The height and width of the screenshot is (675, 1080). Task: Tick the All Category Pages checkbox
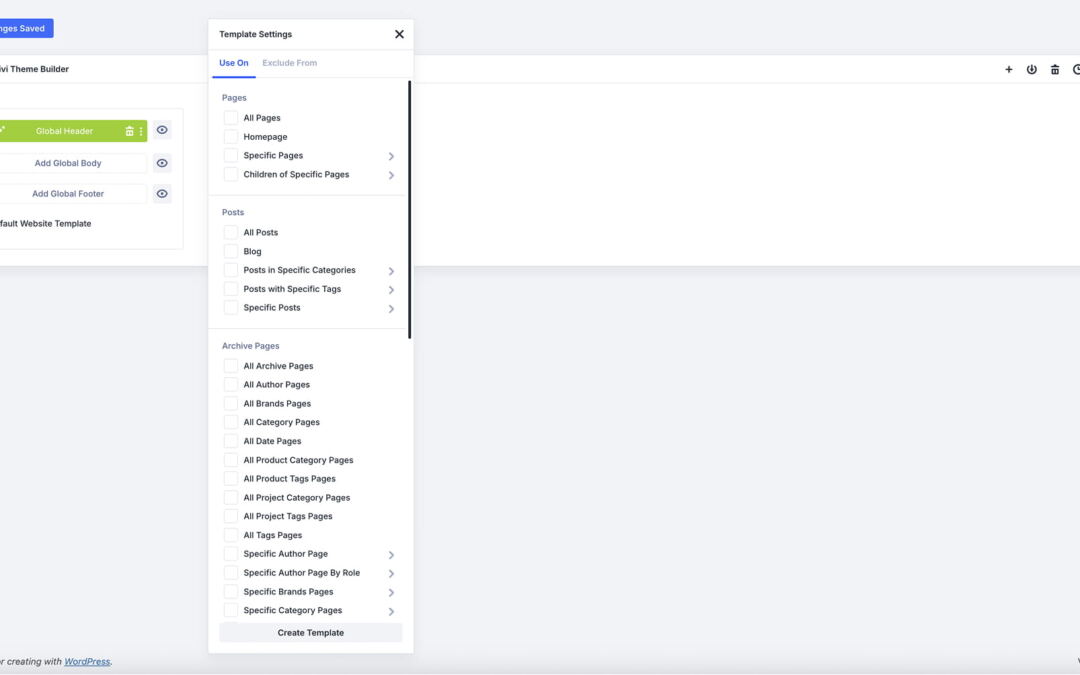tap(231, 422)
